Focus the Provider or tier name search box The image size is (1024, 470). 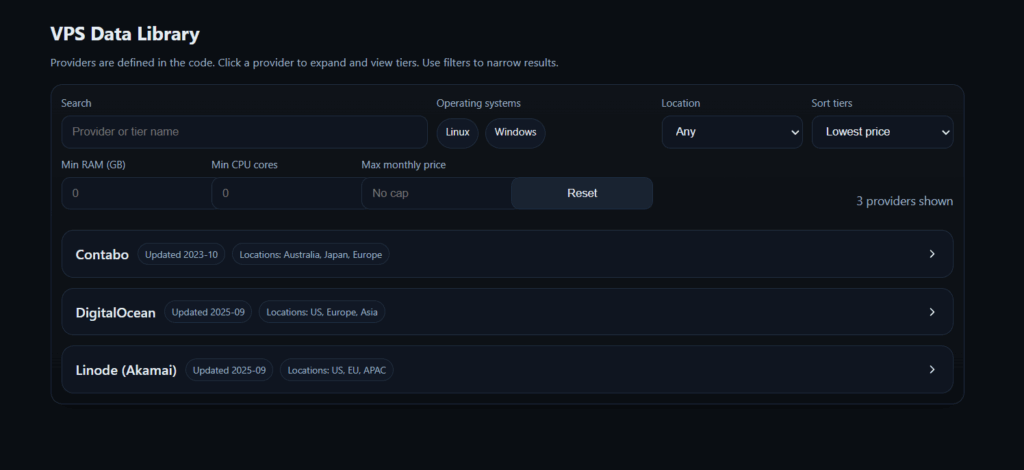pyautogui.click(x=244, y=132)
